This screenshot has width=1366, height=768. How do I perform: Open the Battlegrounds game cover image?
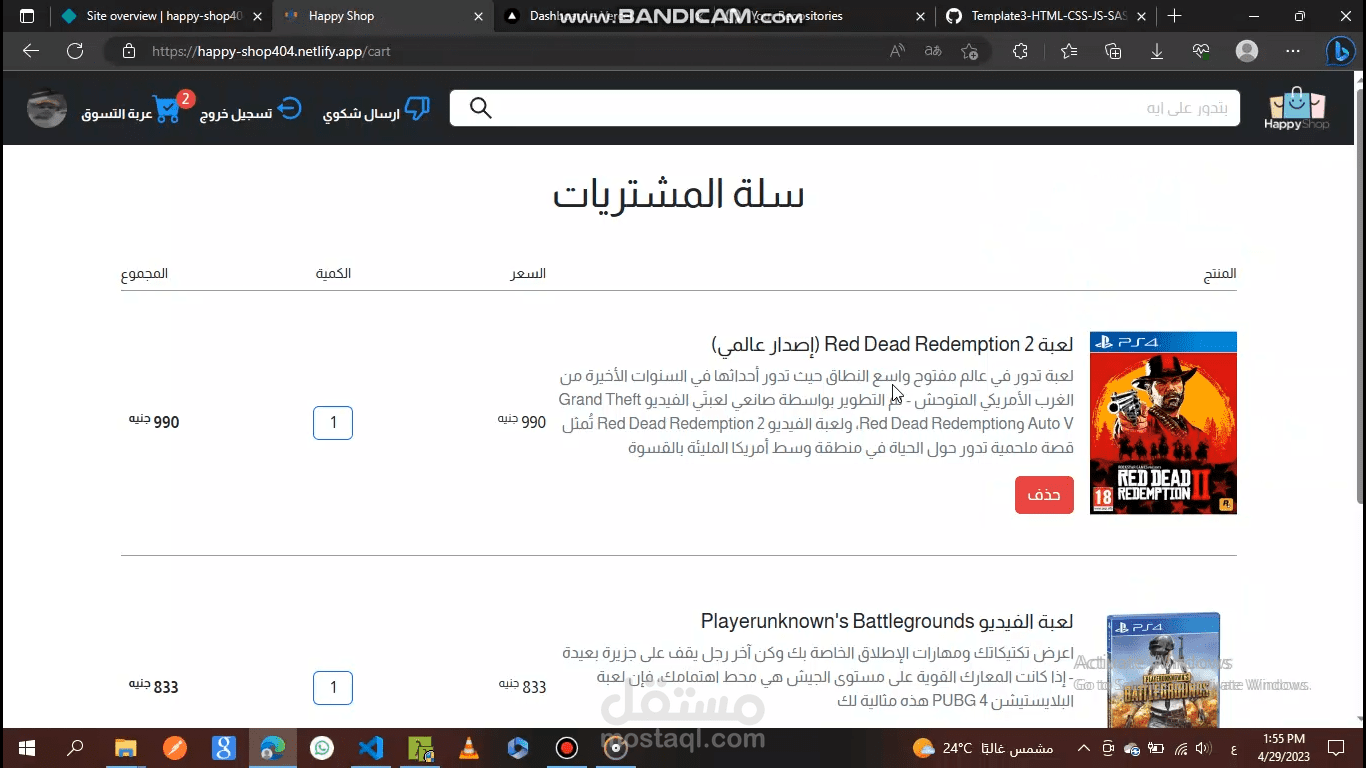point(1164,670)
